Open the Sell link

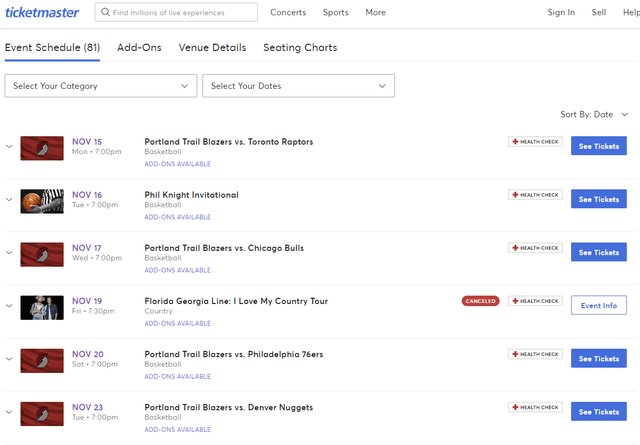(x=599, y=13)
